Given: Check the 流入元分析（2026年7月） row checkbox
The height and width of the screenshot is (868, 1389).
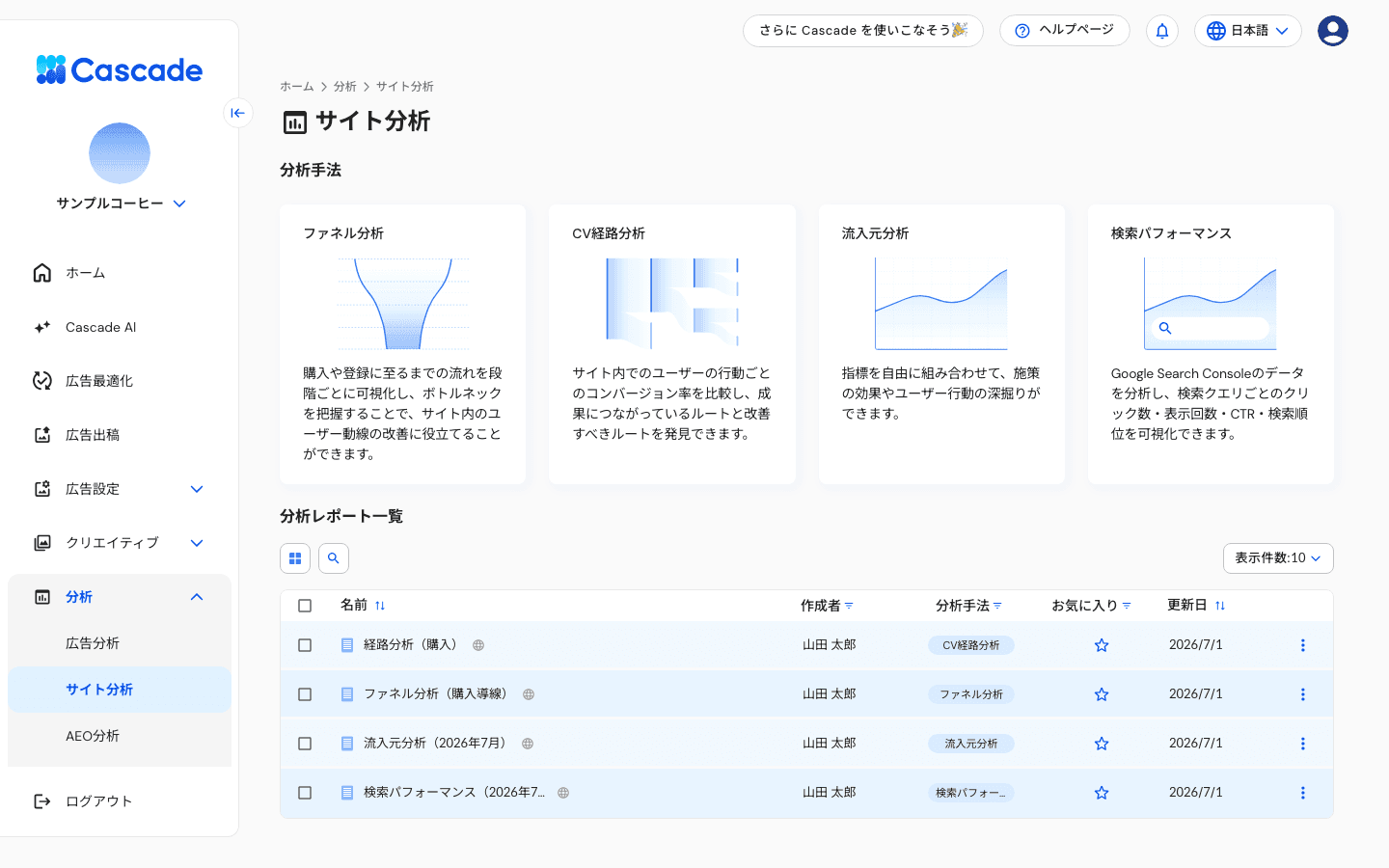Looking at the screenshot, I should tap(305, 744).
